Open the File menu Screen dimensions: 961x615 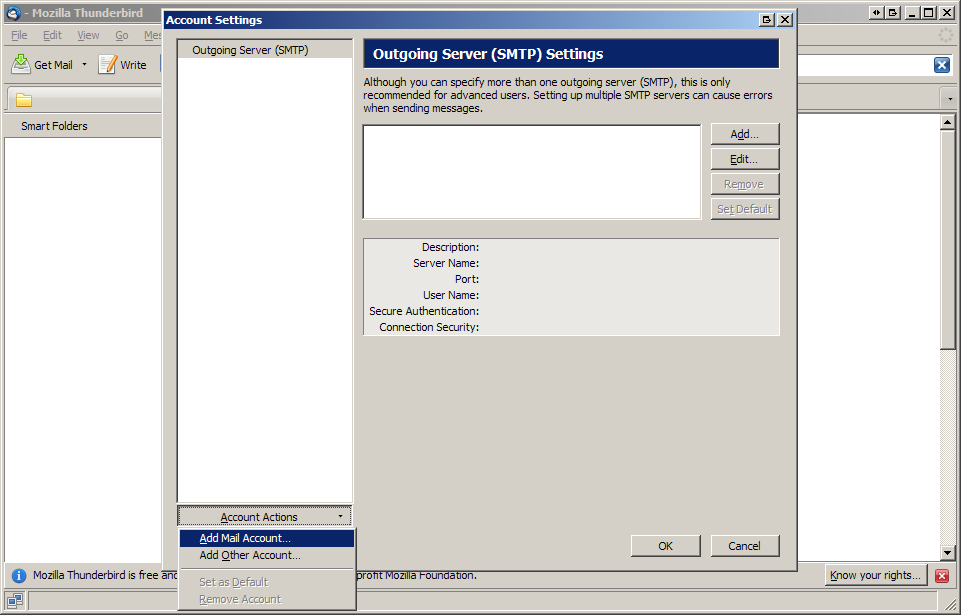pyautogui.click(x=19, y=35)
